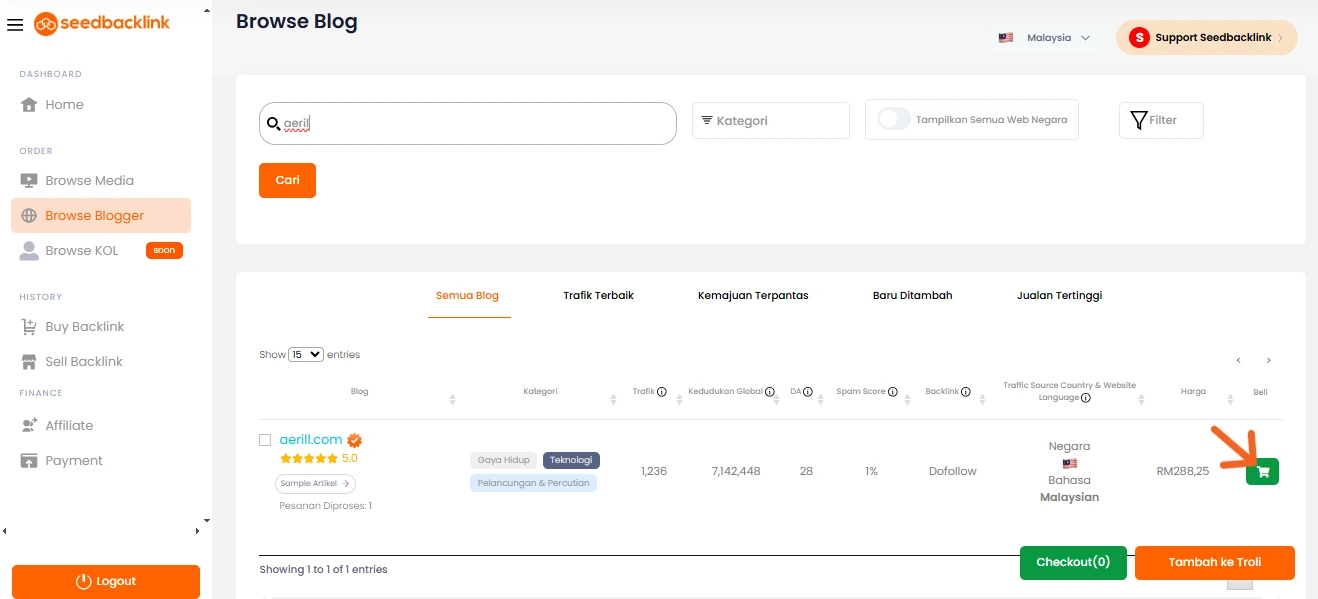1318x599 pixels.
Task: Click the Trafik info icon
Action: coord(662,392)
